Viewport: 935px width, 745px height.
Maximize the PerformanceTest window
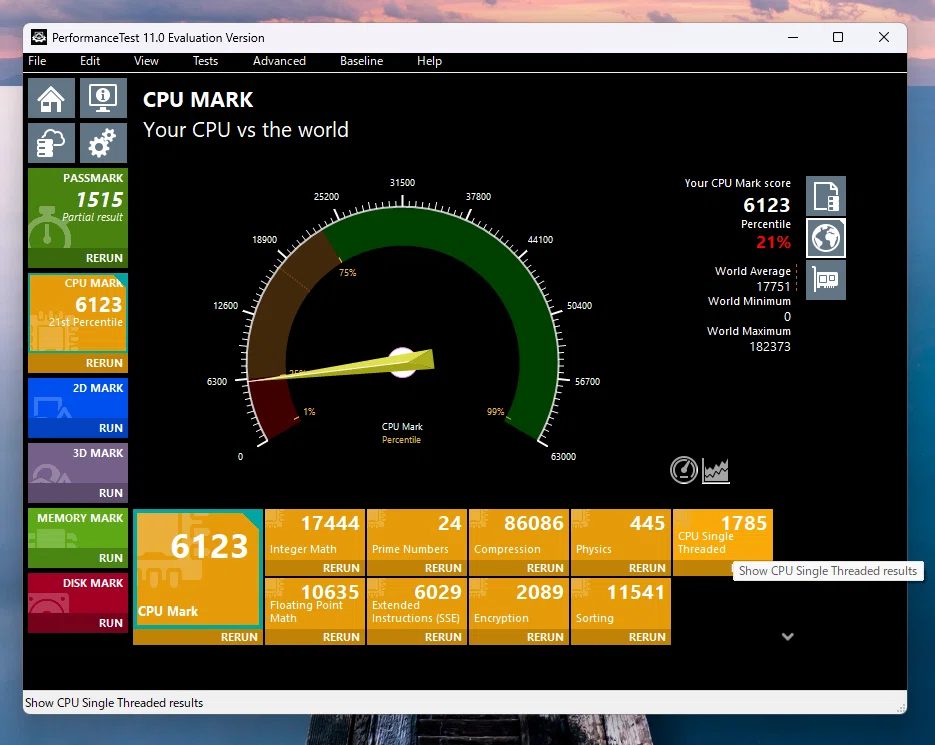838,38
